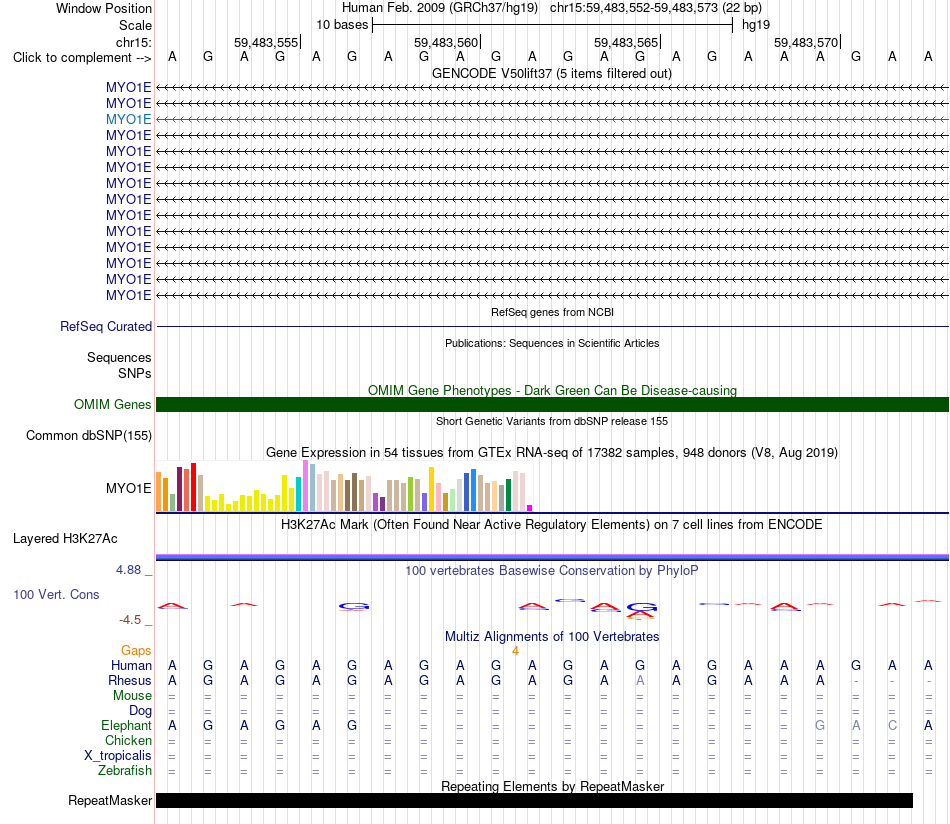Click the orange gap count '4' in Multiz track

tap(515, 651)
